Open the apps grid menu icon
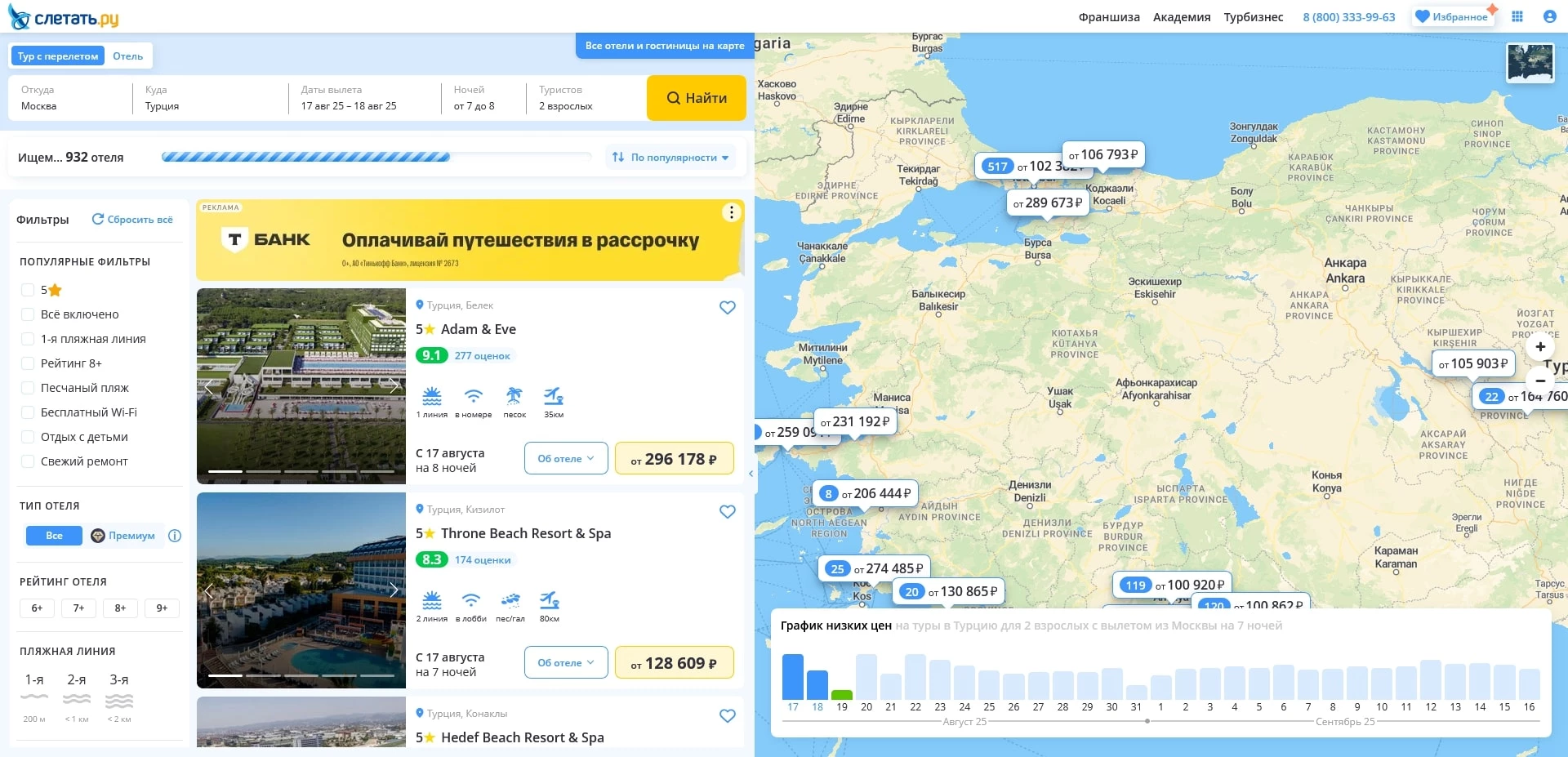Viewport: 1568px width, 757px height. 1517,16
